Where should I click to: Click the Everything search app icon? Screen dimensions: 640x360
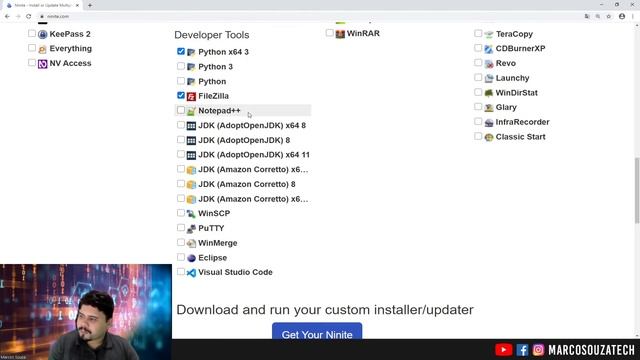[42, 49]
